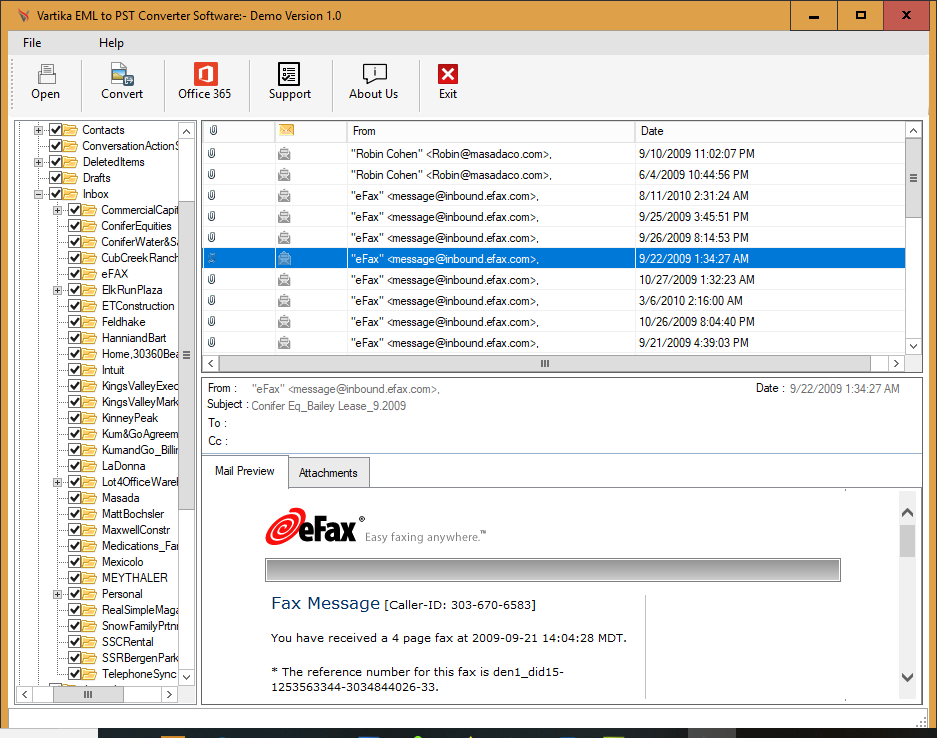
Task: Uncheck the Contacts folder checkbox
Action: (x=56, y=130)
